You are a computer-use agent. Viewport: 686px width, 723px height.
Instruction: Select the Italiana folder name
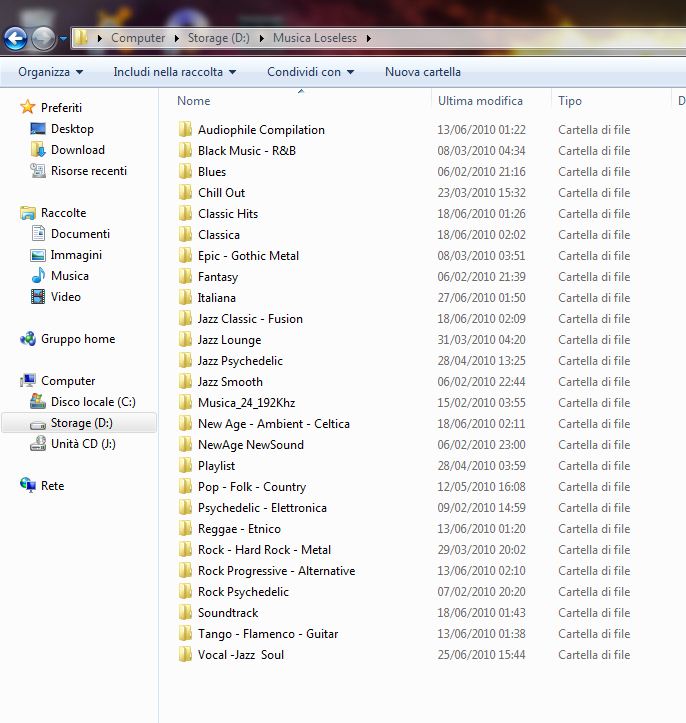(217, 298)
